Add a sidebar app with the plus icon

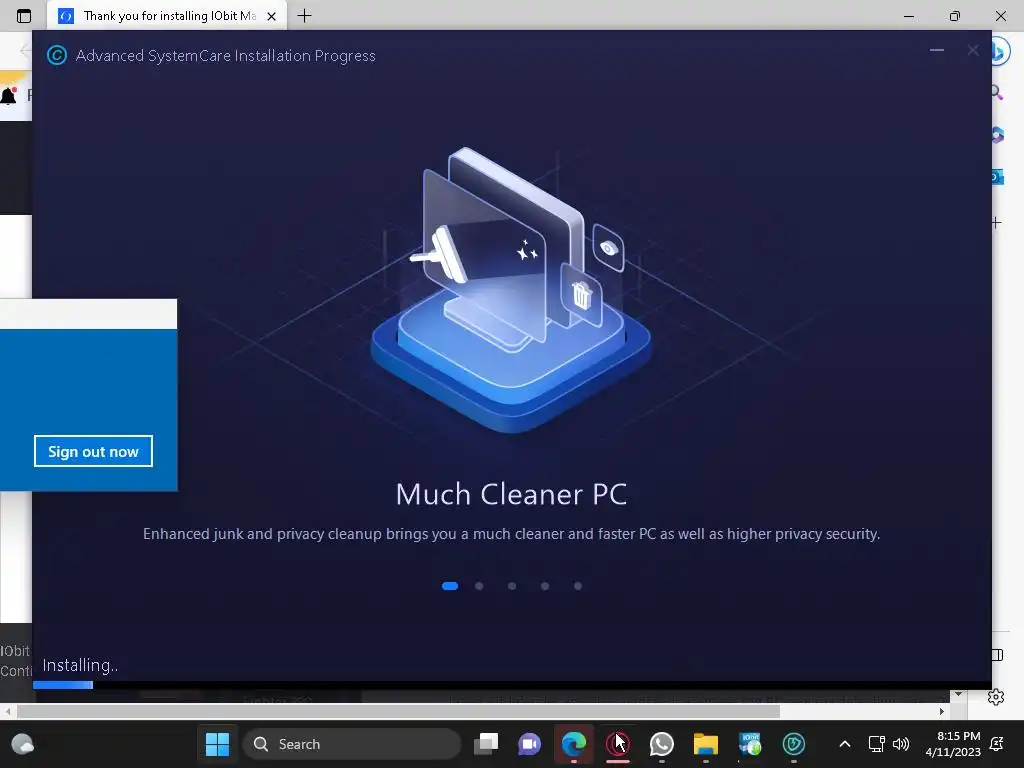tap(997, 223)
